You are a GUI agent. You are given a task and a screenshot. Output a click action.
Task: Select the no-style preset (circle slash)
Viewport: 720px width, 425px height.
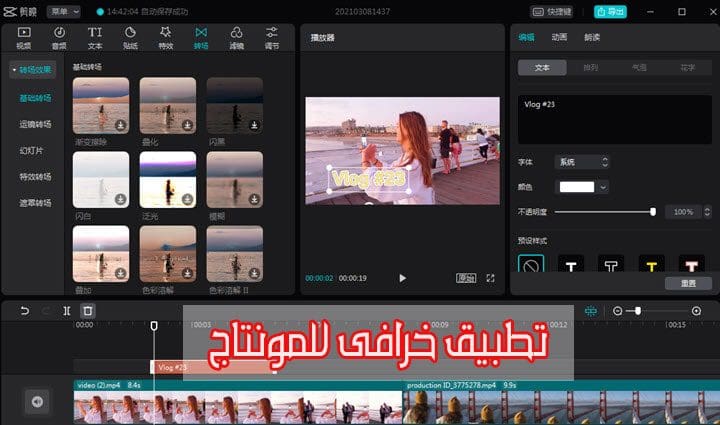[x=531, y=264]
